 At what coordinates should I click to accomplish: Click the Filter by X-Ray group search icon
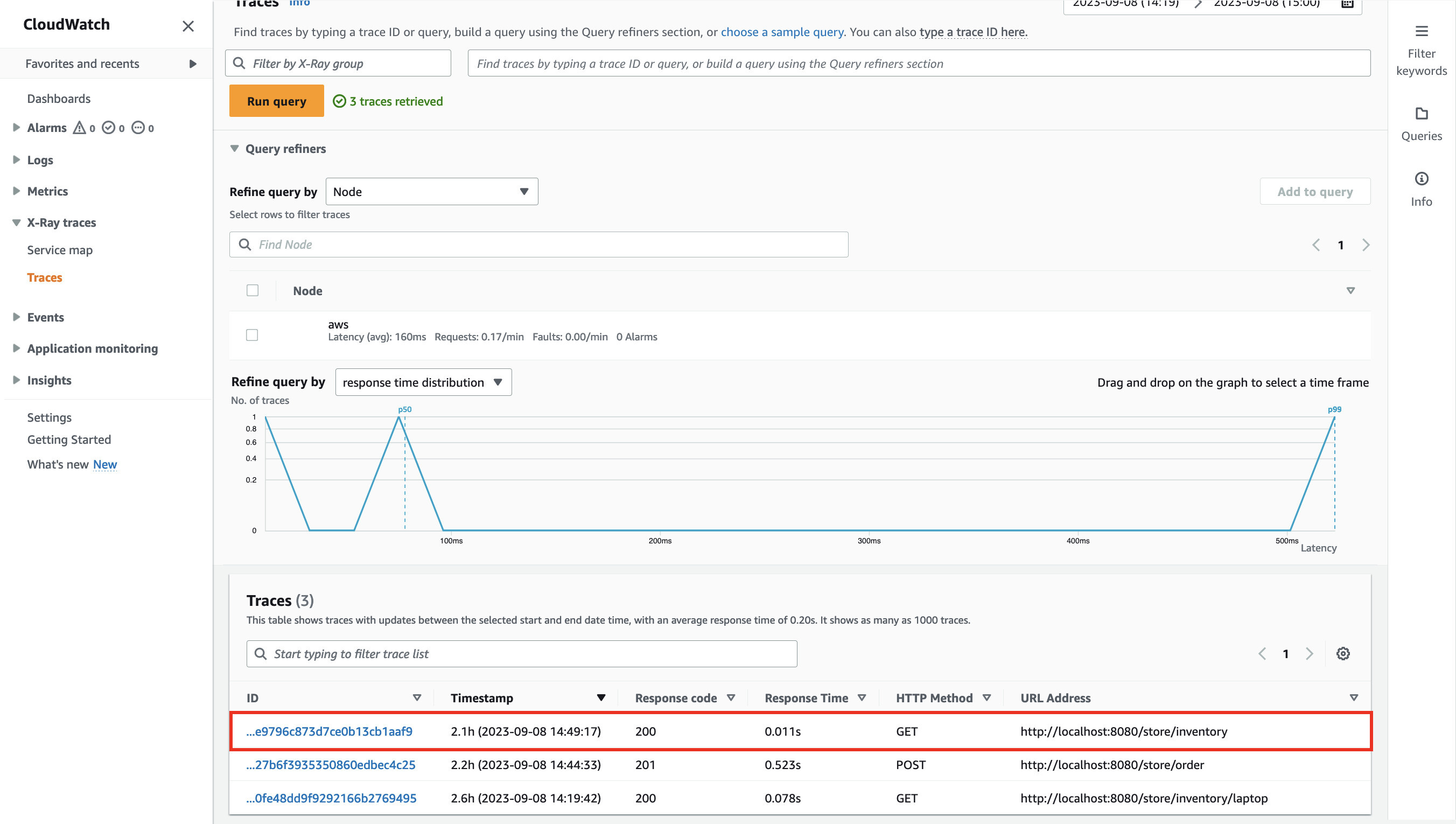point(239,63)
